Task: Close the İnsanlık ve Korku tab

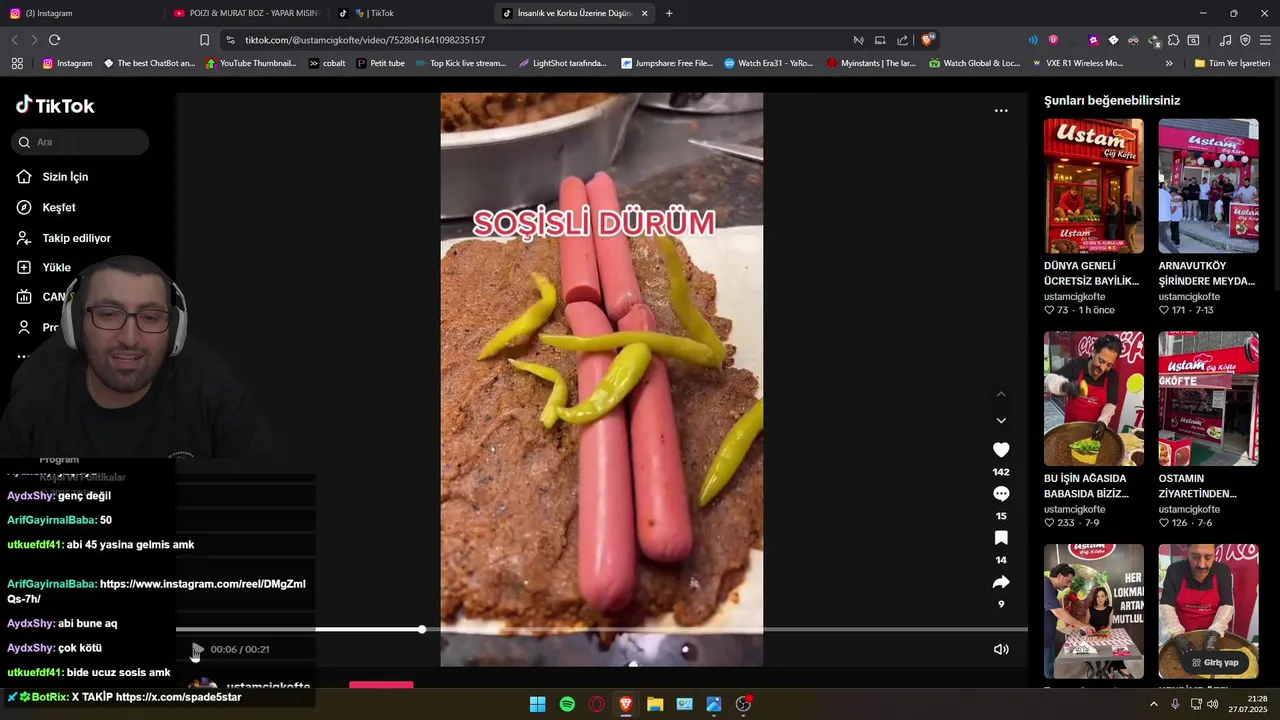Action: 644,13
